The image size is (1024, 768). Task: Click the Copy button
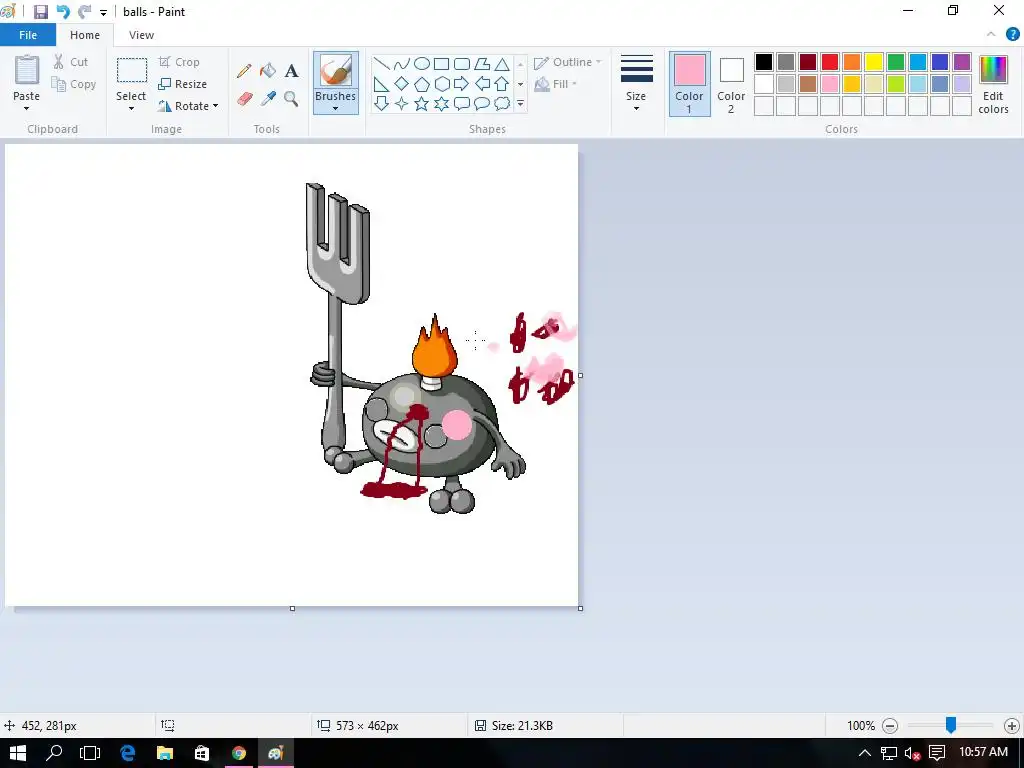(74, 84)
